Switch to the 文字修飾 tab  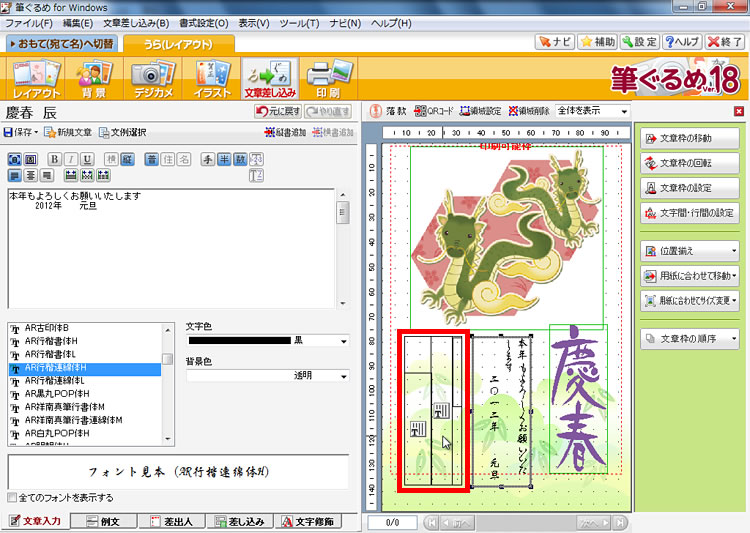point(309,521)
